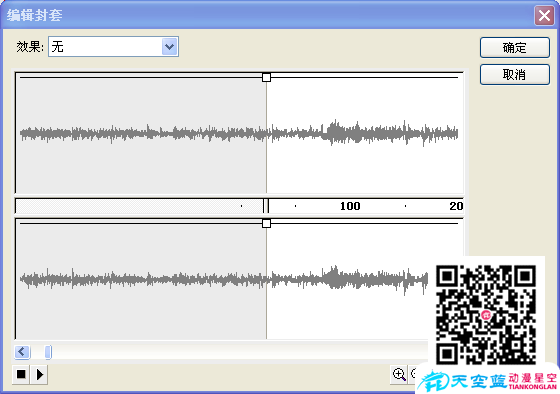Click the horizontal scrollbar thumb
This screenshot has width=560, height=394.
(48, 352)
